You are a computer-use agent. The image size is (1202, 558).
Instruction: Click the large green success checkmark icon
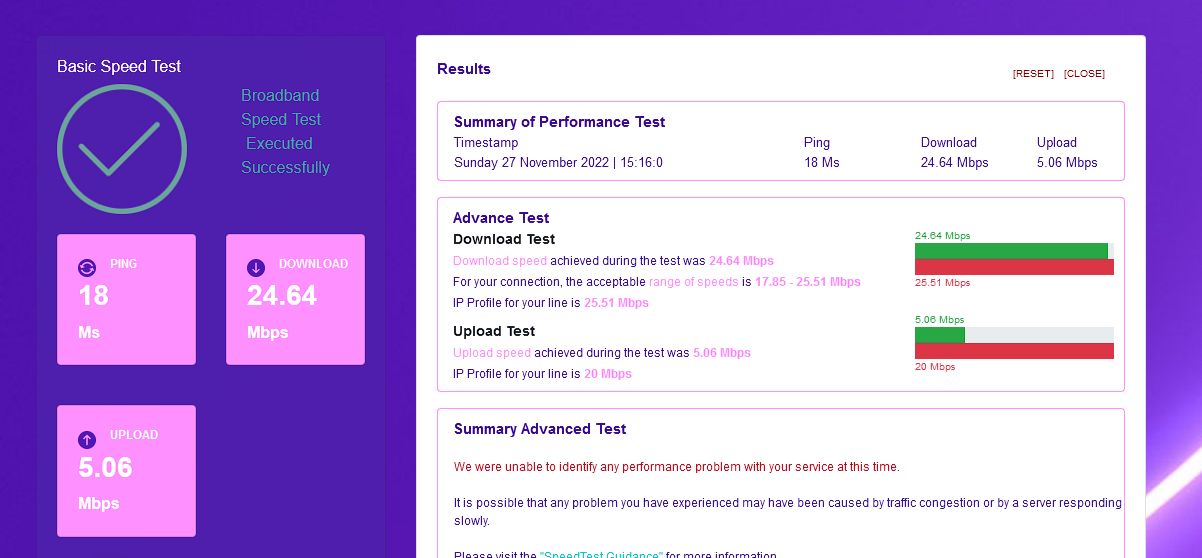[x=121, y=149]
